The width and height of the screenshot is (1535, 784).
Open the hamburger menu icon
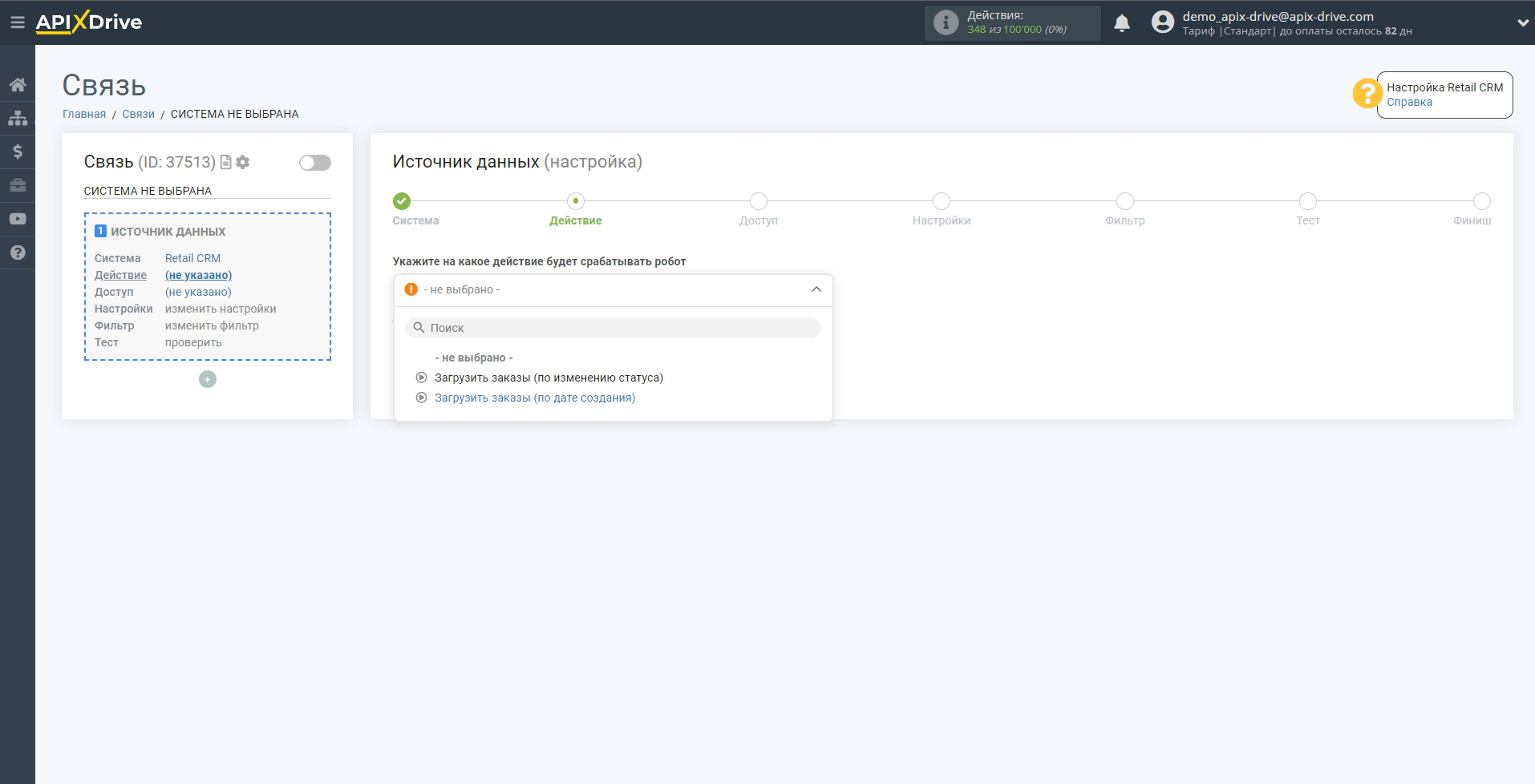pyautogui.click(x=18, y=22)
